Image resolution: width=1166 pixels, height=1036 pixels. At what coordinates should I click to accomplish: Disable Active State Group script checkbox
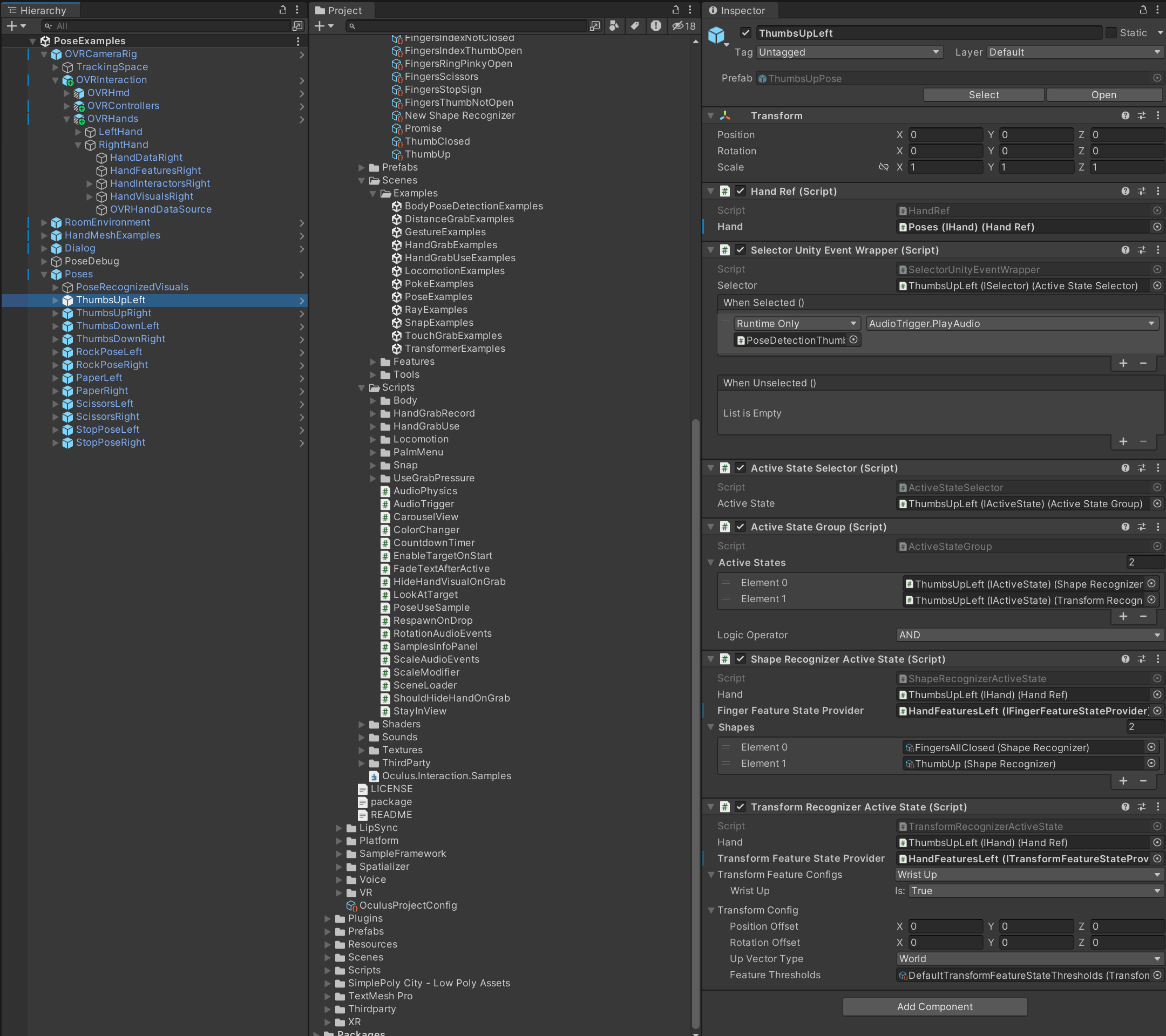click(740, 527)
